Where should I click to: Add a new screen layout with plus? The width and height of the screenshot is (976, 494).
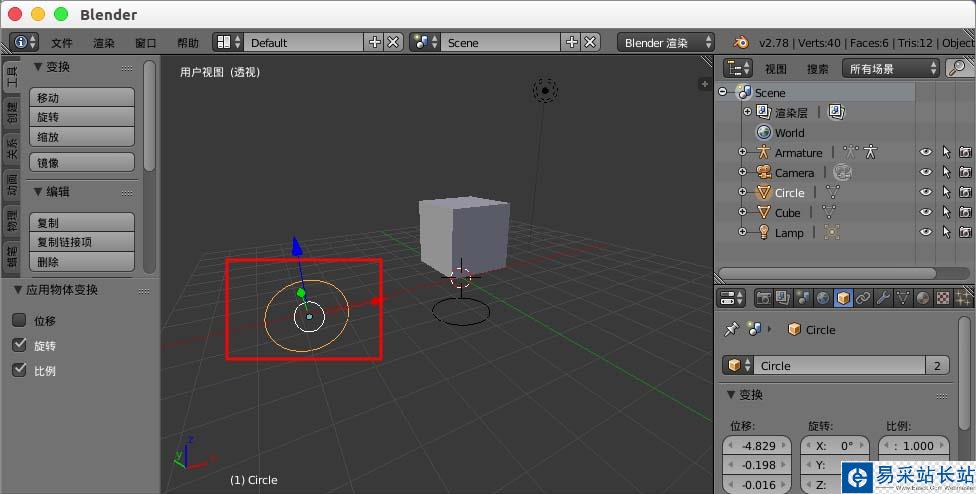coord(375,42)
